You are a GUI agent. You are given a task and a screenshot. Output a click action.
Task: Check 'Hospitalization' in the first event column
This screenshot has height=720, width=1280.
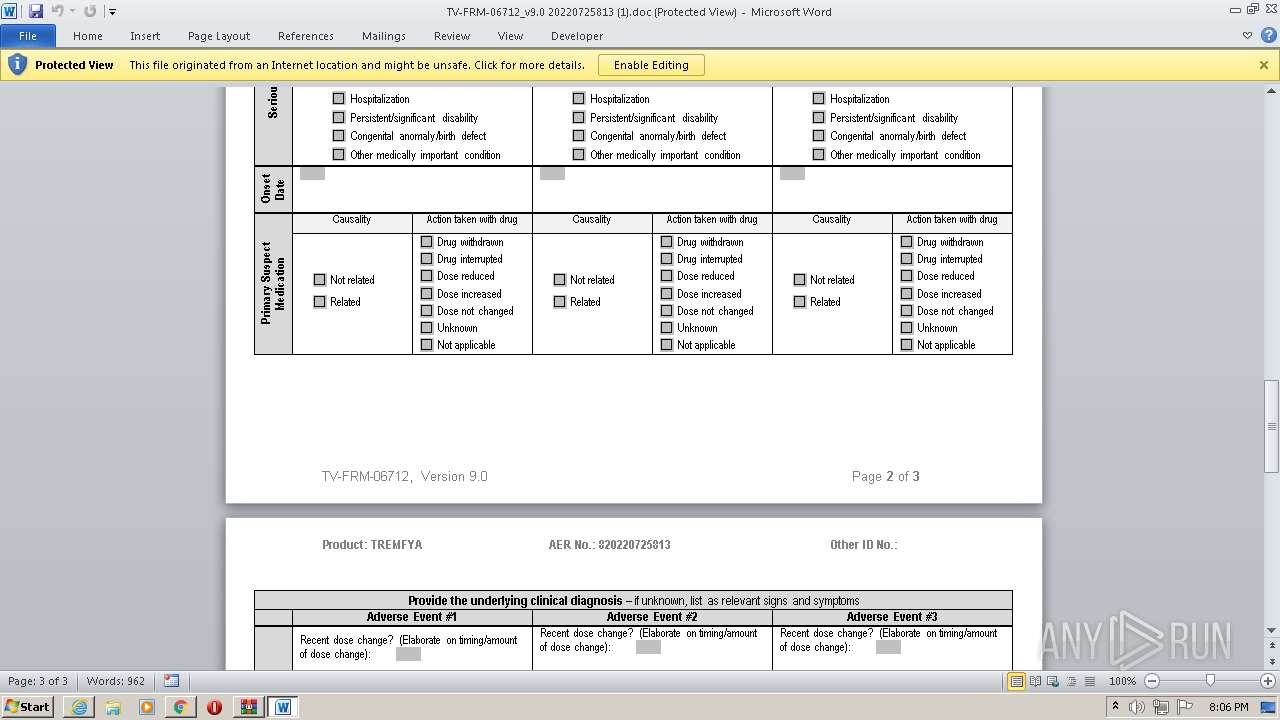tap(339, 99)
